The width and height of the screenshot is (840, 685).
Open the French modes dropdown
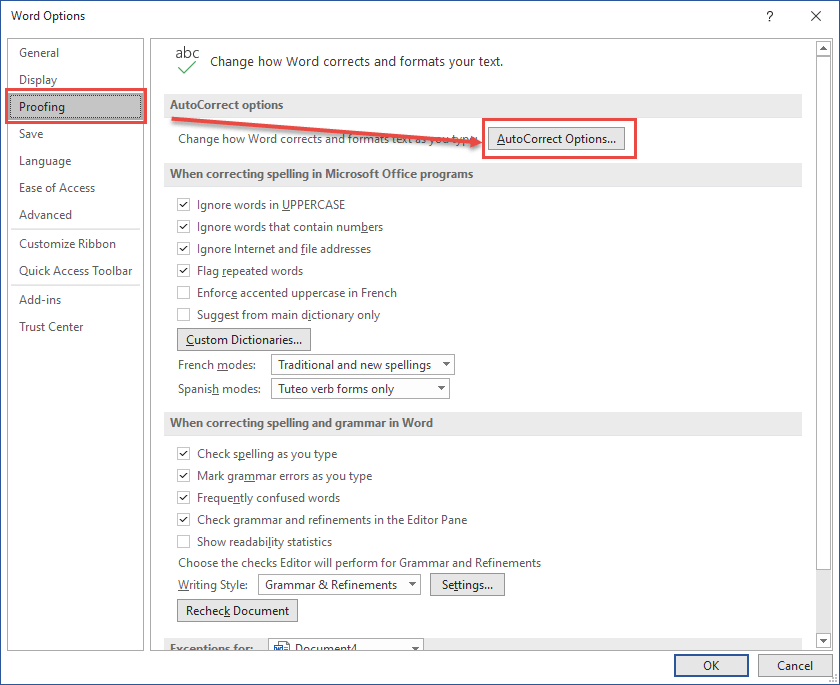363,365
